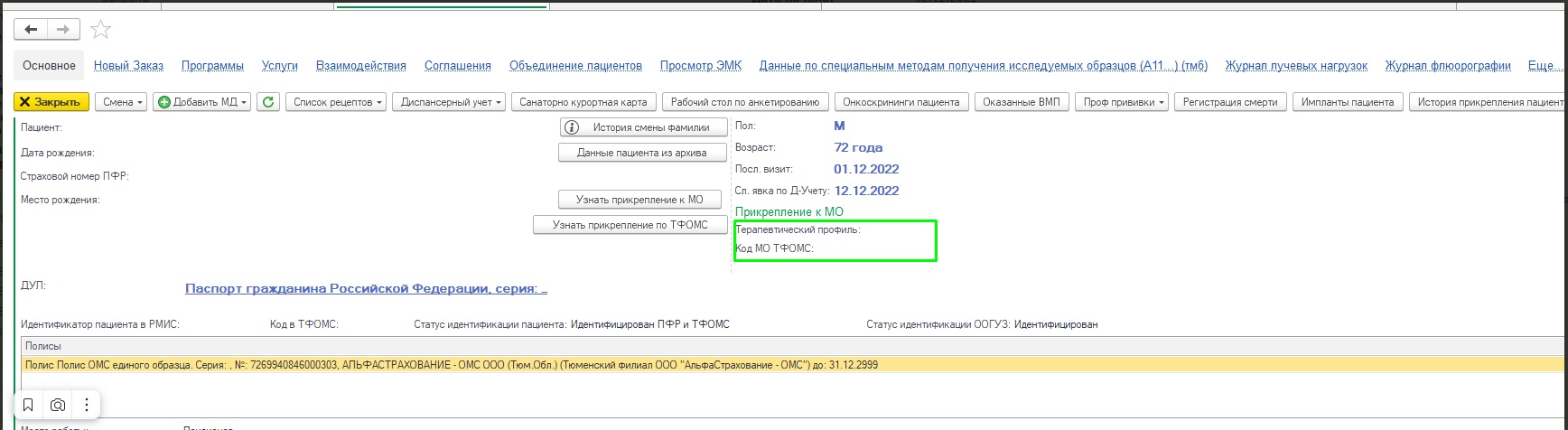Open the three-dot options menu
Screen dimensions: 1568x430
[x=87, y=405]
